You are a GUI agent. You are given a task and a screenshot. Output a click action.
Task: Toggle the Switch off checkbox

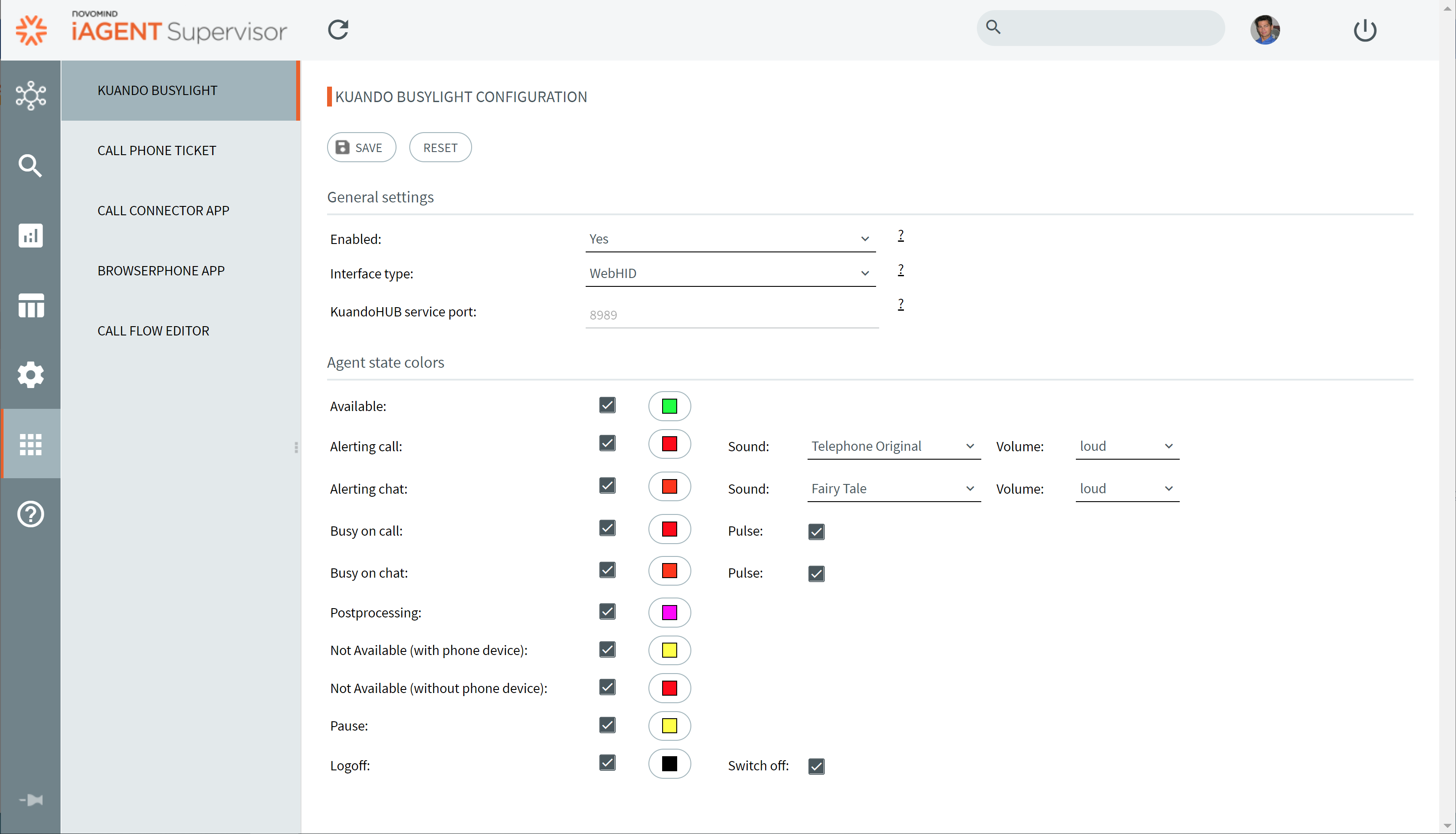tap(816, 766)
